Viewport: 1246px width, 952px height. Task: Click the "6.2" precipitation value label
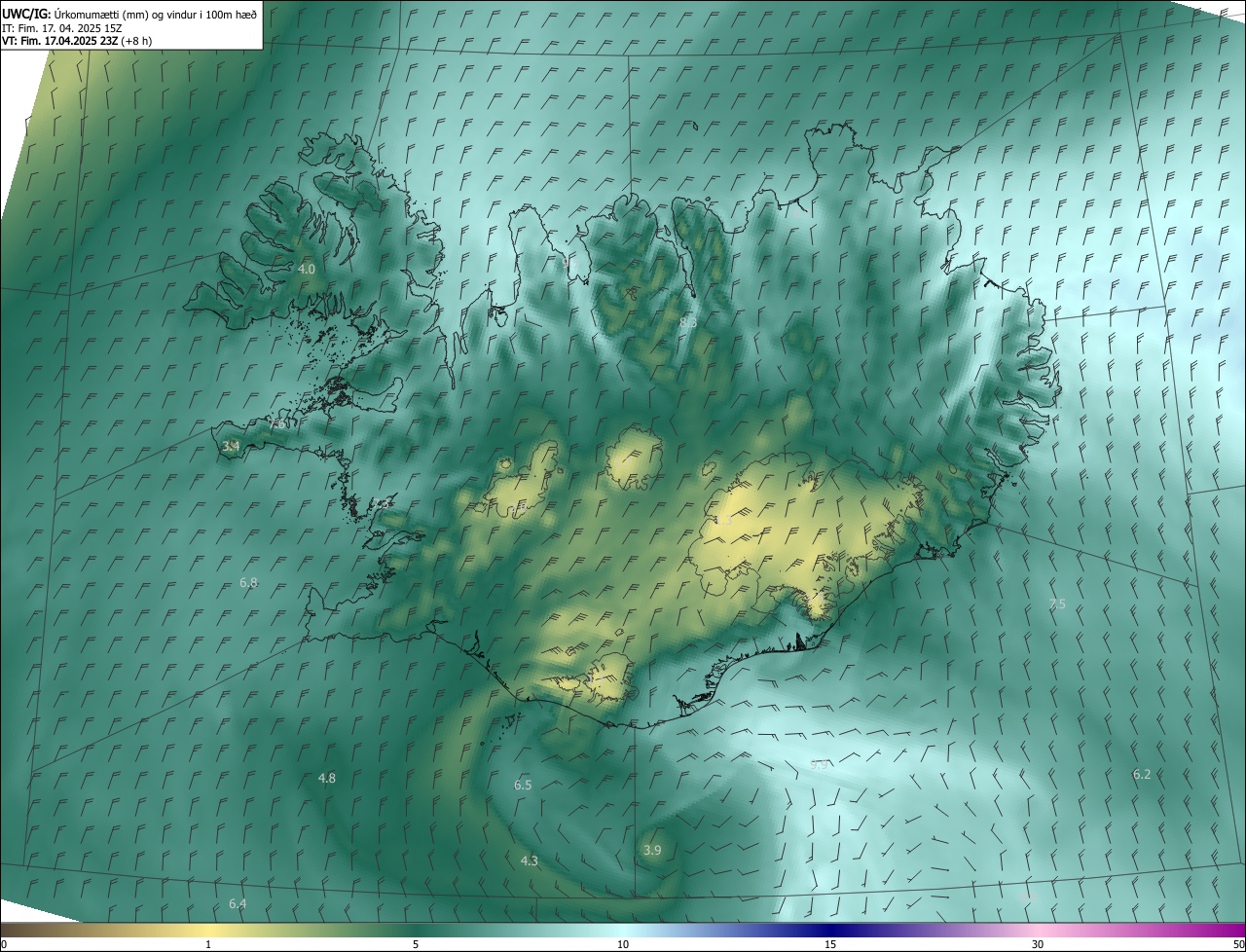(1142, 774)
